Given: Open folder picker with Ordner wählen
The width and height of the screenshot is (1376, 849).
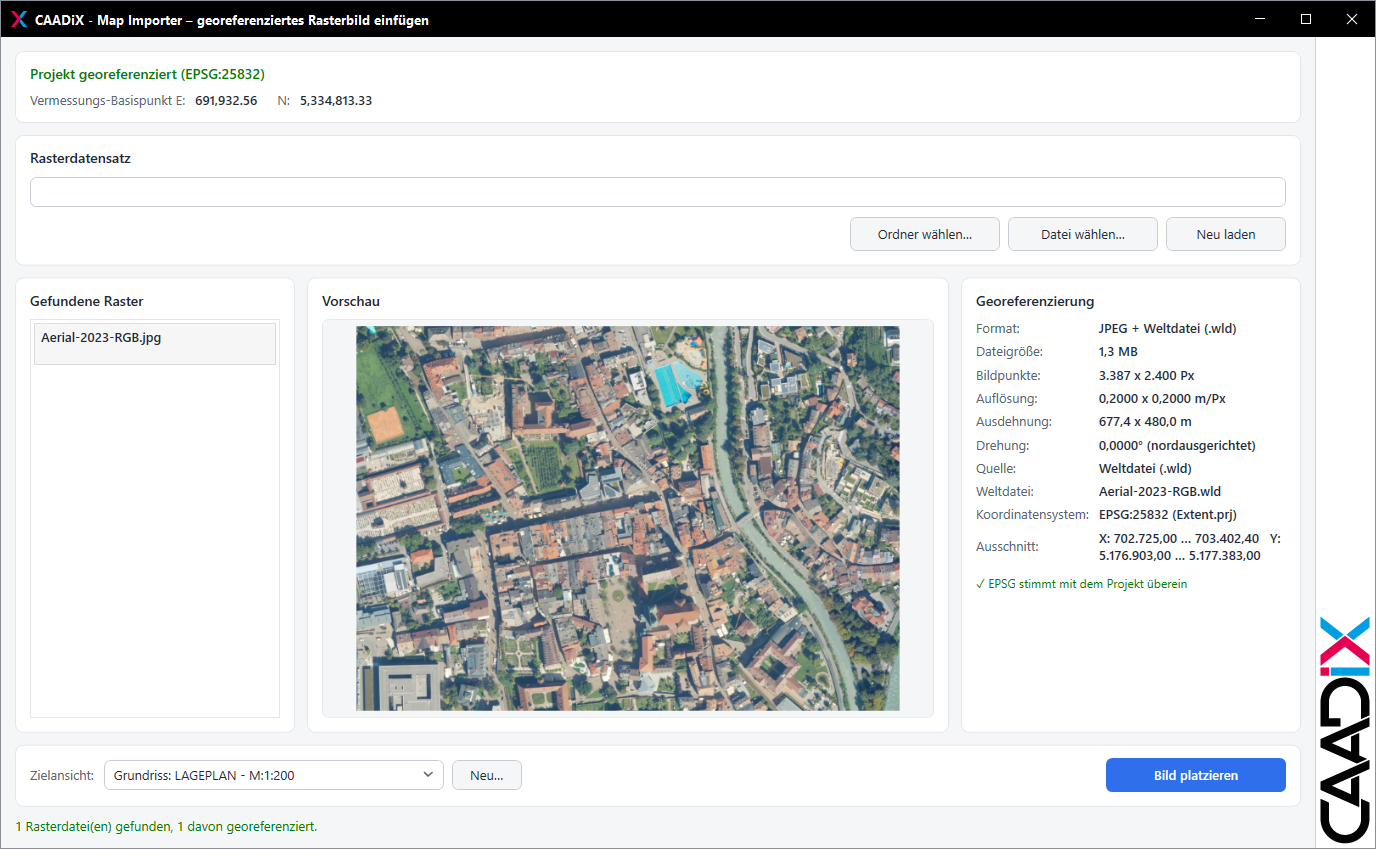Looking at the screenshot, I should tap(924, 234).
